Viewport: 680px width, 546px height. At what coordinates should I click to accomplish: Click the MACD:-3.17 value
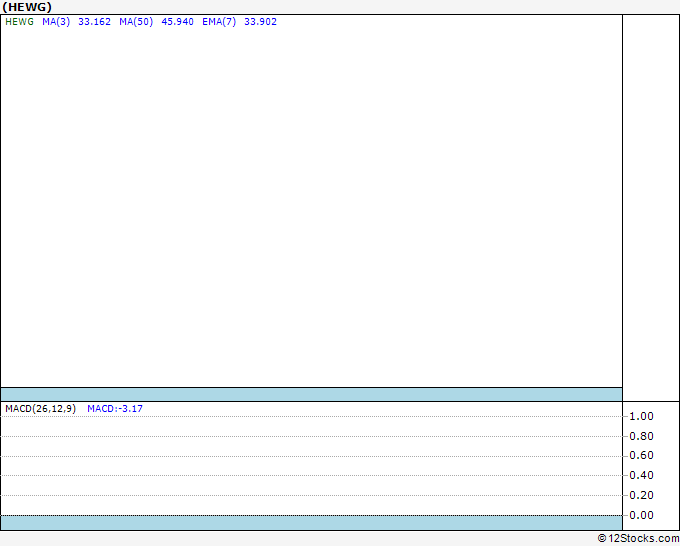click(115, 409)
